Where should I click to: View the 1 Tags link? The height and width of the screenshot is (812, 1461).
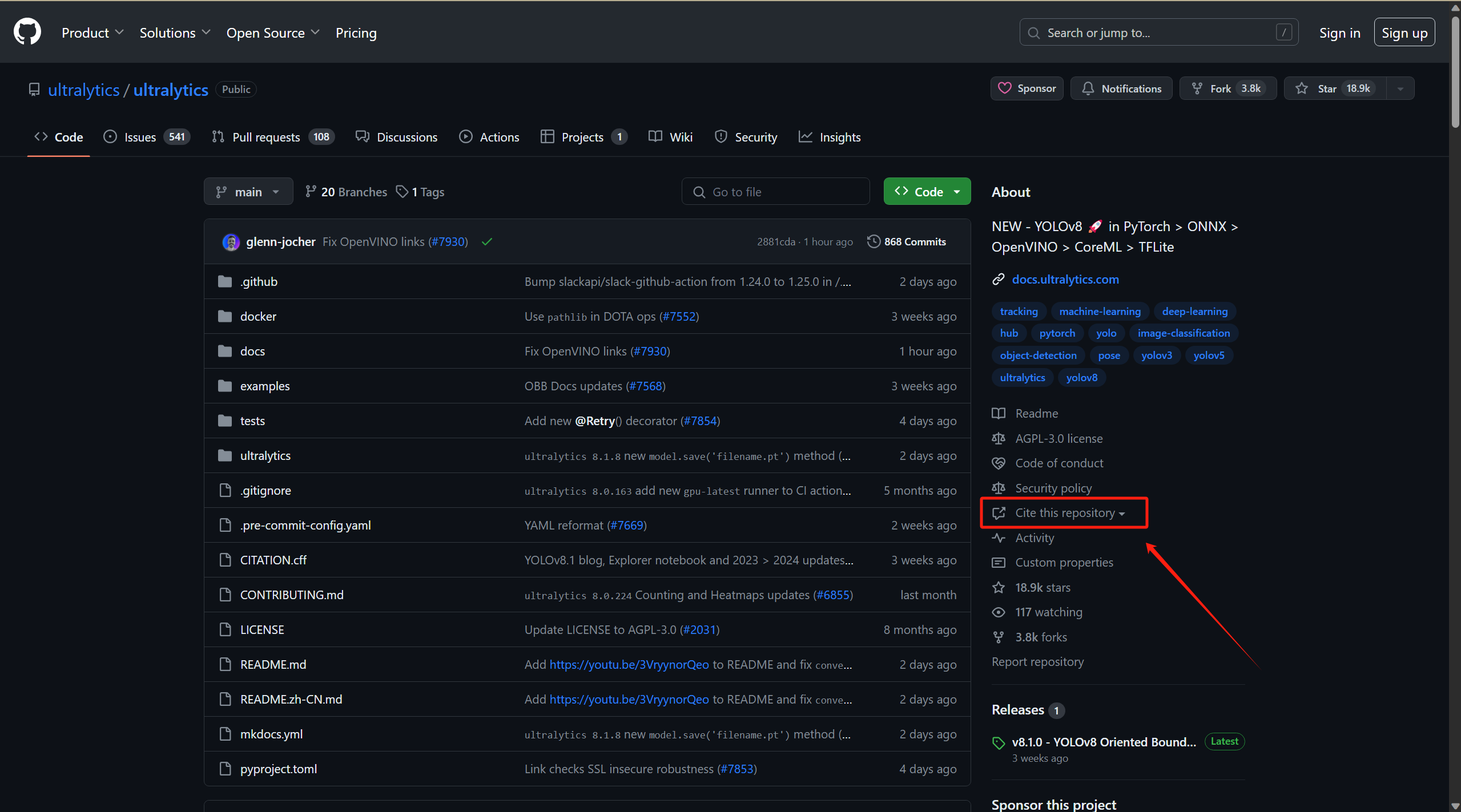coord(420,192)
